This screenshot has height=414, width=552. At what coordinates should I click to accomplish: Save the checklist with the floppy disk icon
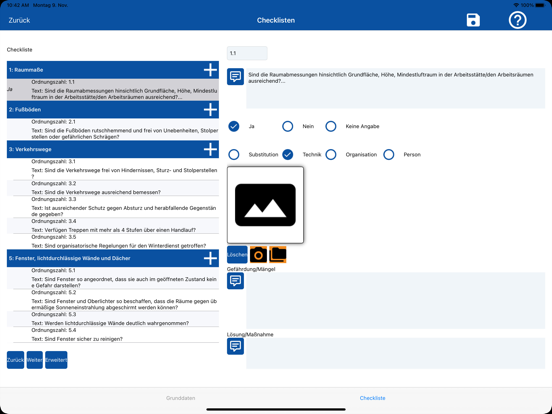tap(473, 20)
